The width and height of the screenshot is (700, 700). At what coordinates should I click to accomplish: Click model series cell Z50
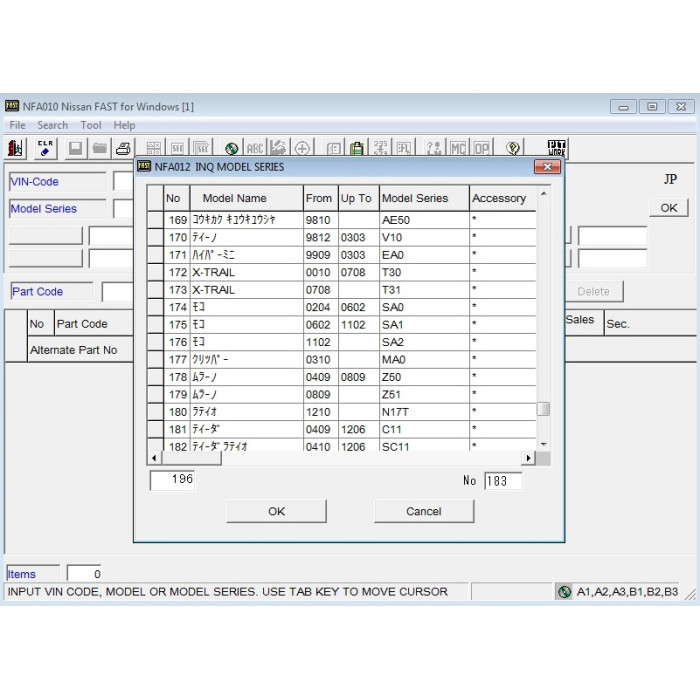[424, 377]
